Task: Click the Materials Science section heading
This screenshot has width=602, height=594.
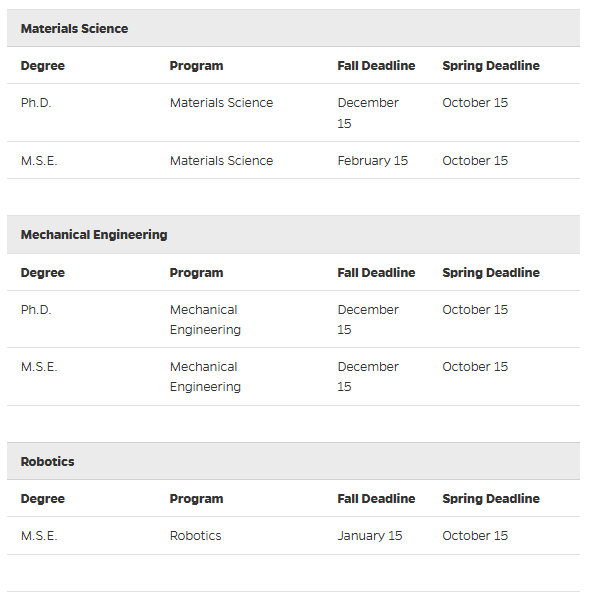Action: pyautogui.click(x=74, y=29)
